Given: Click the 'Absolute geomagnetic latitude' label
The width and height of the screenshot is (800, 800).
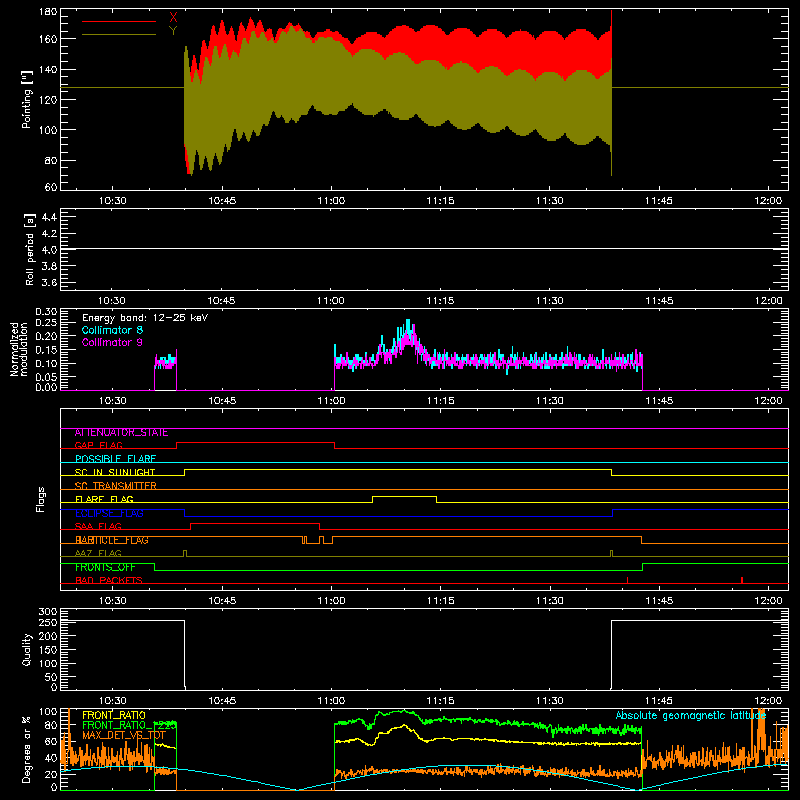Looking at the screenshot, I should pos(691,715).
